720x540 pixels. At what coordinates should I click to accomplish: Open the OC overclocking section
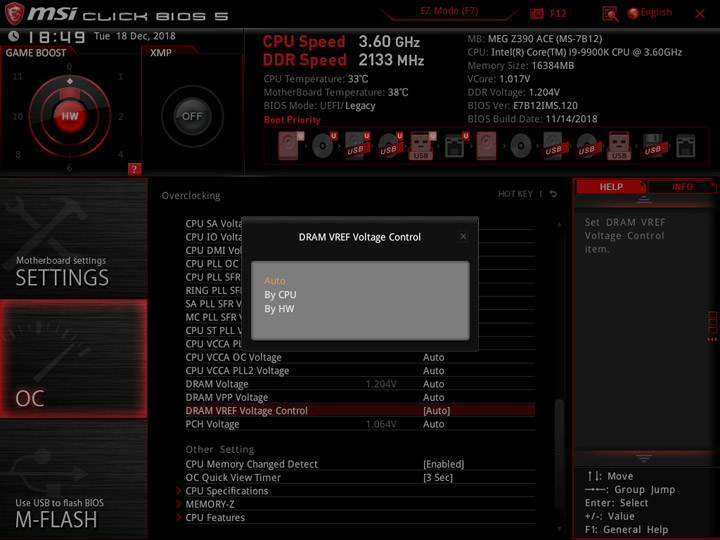coord(73,359)
